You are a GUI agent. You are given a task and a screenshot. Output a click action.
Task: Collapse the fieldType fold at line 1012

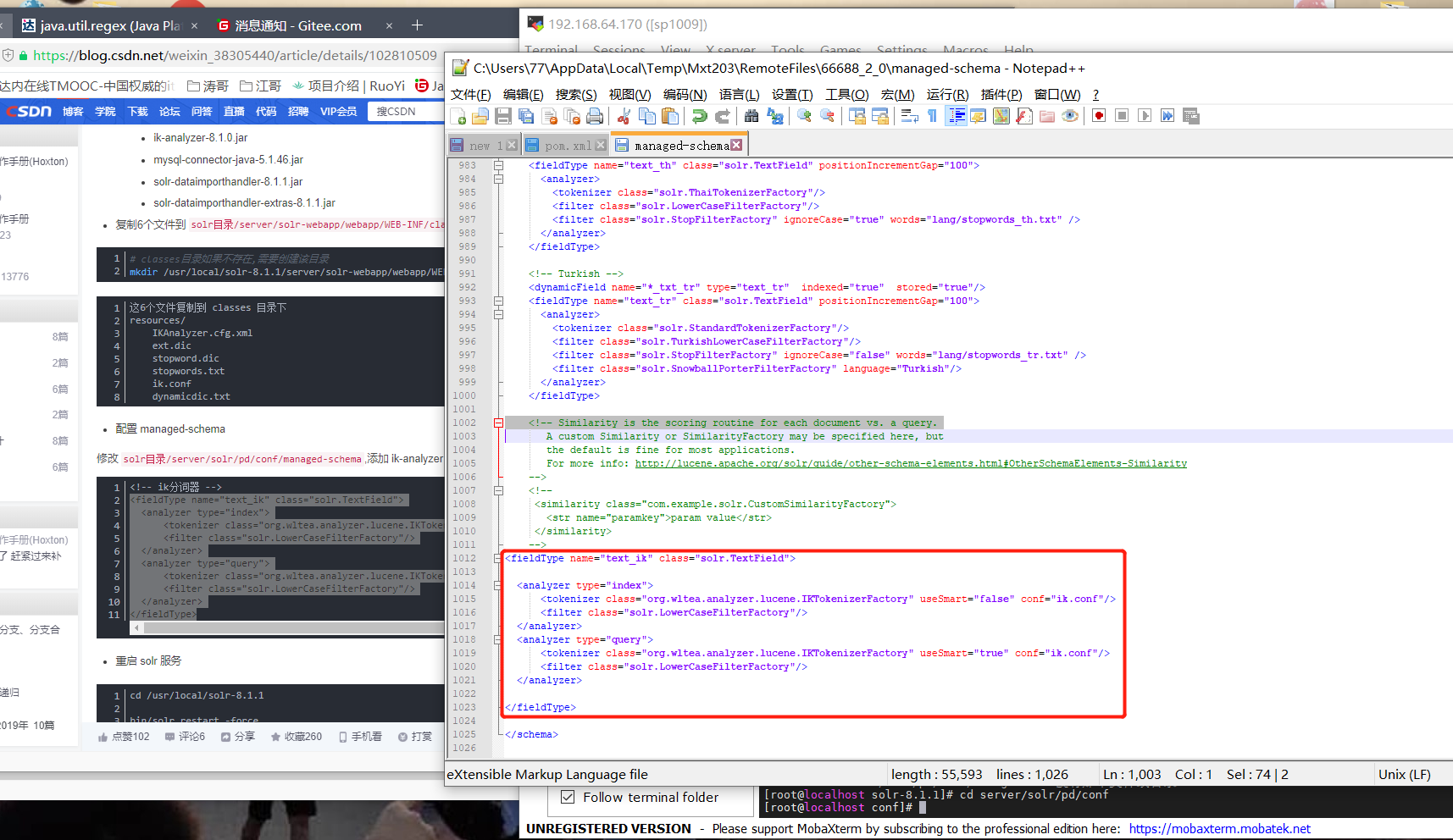coord(499,558)
